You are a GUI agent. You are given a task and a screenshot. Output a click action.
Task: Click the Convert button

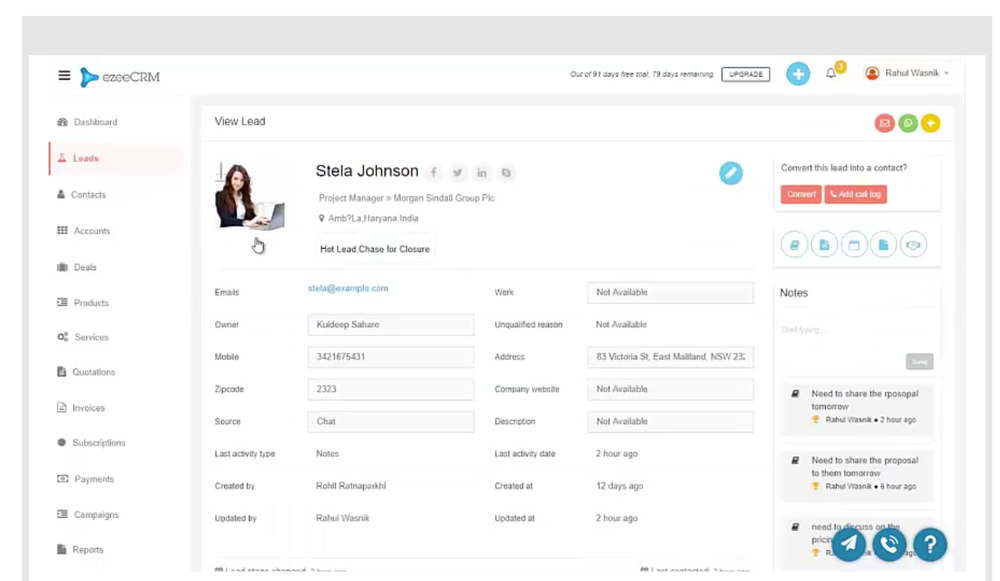click(800, 194)
